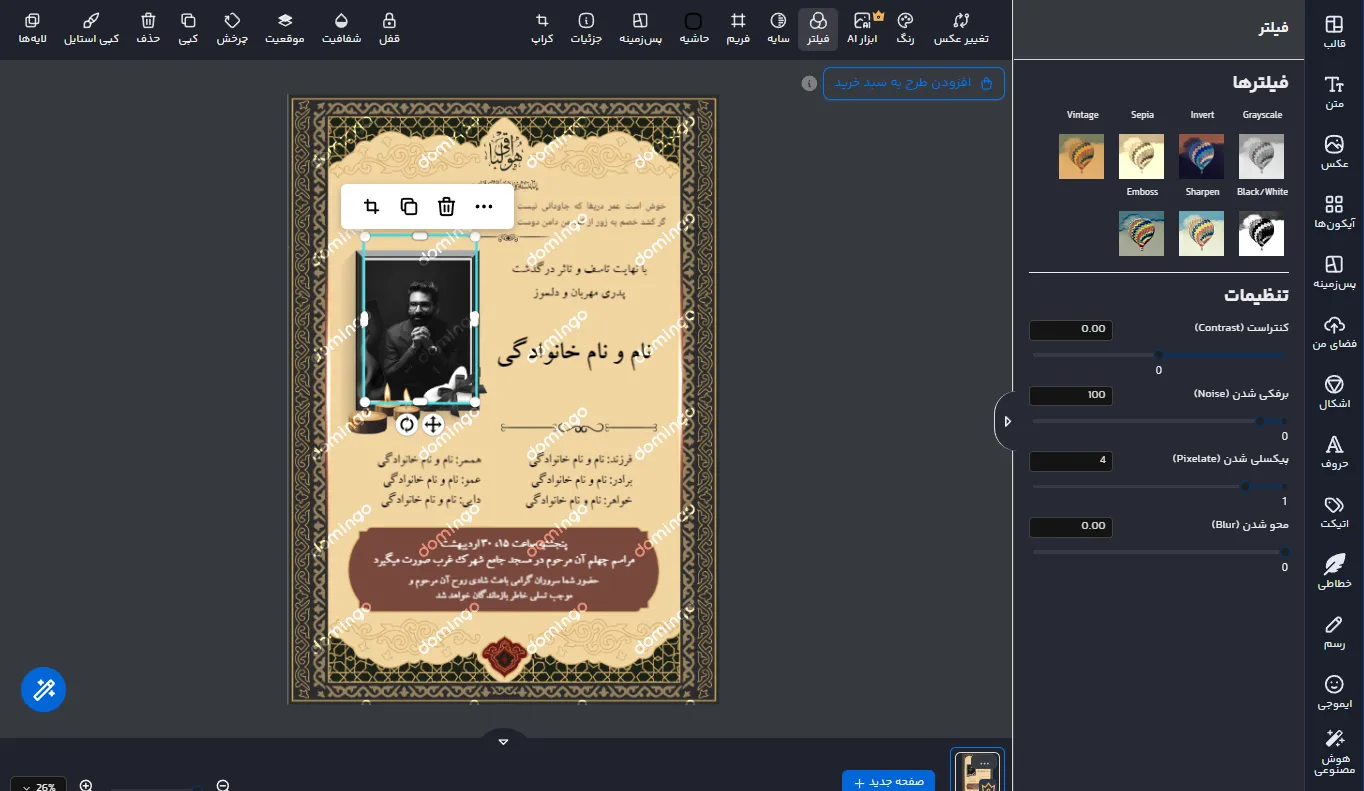Collapse the pages strip chevron
The image size is (1364, 791).
504,741
